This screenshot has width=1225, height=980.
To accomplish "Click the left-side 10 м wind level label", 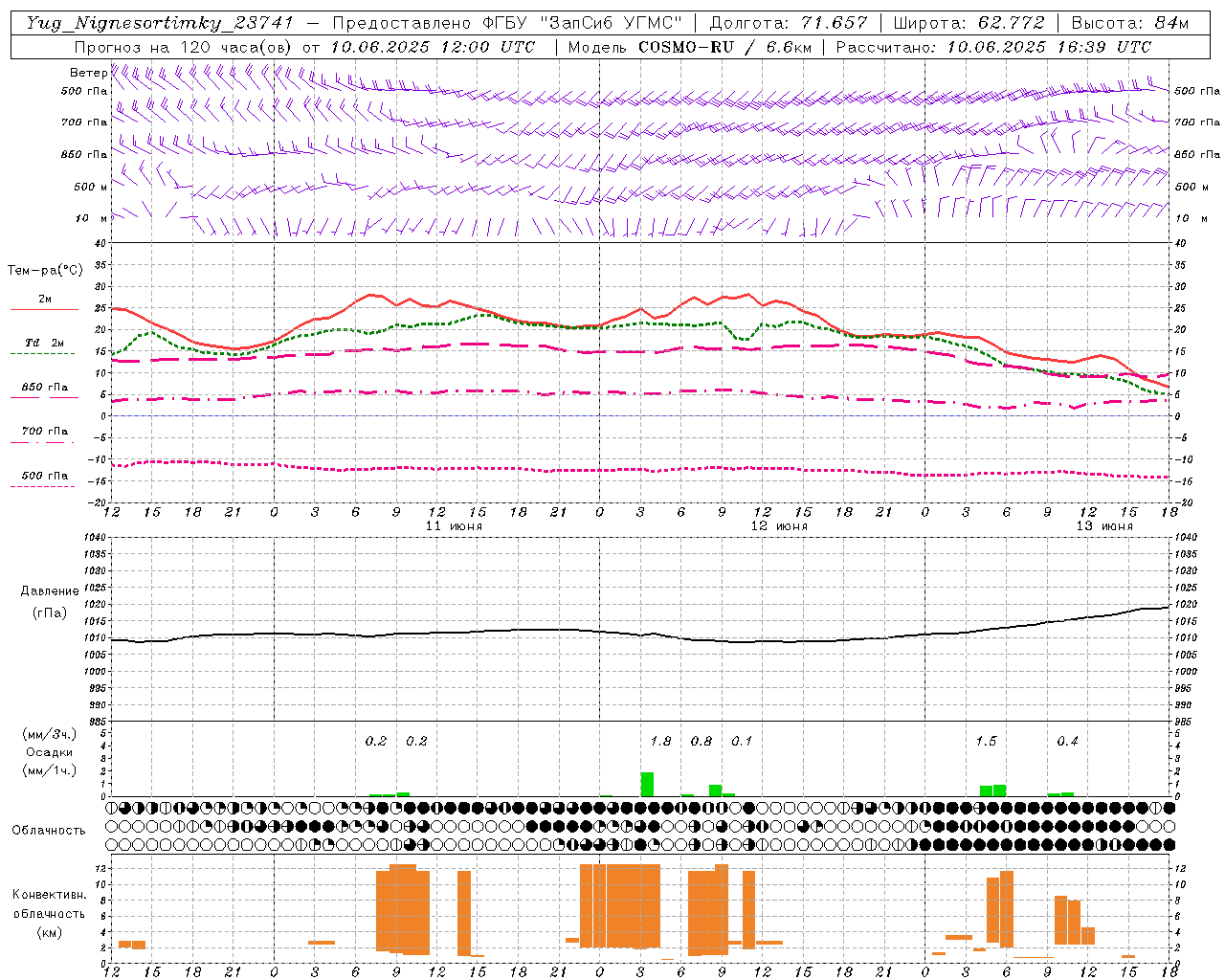I will 91,218.
